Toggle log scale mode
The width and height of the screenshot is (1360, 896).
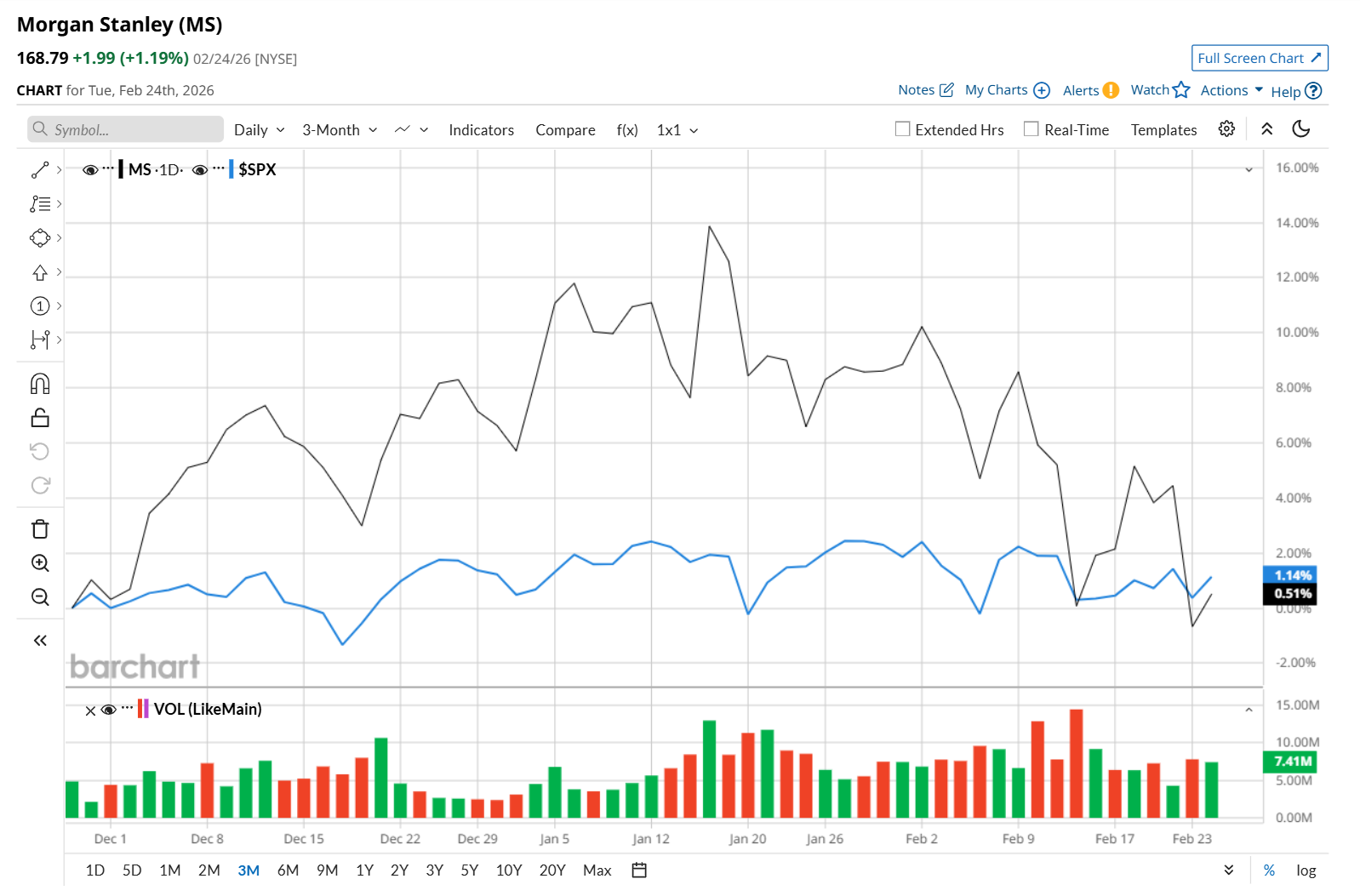(1306, 870)
